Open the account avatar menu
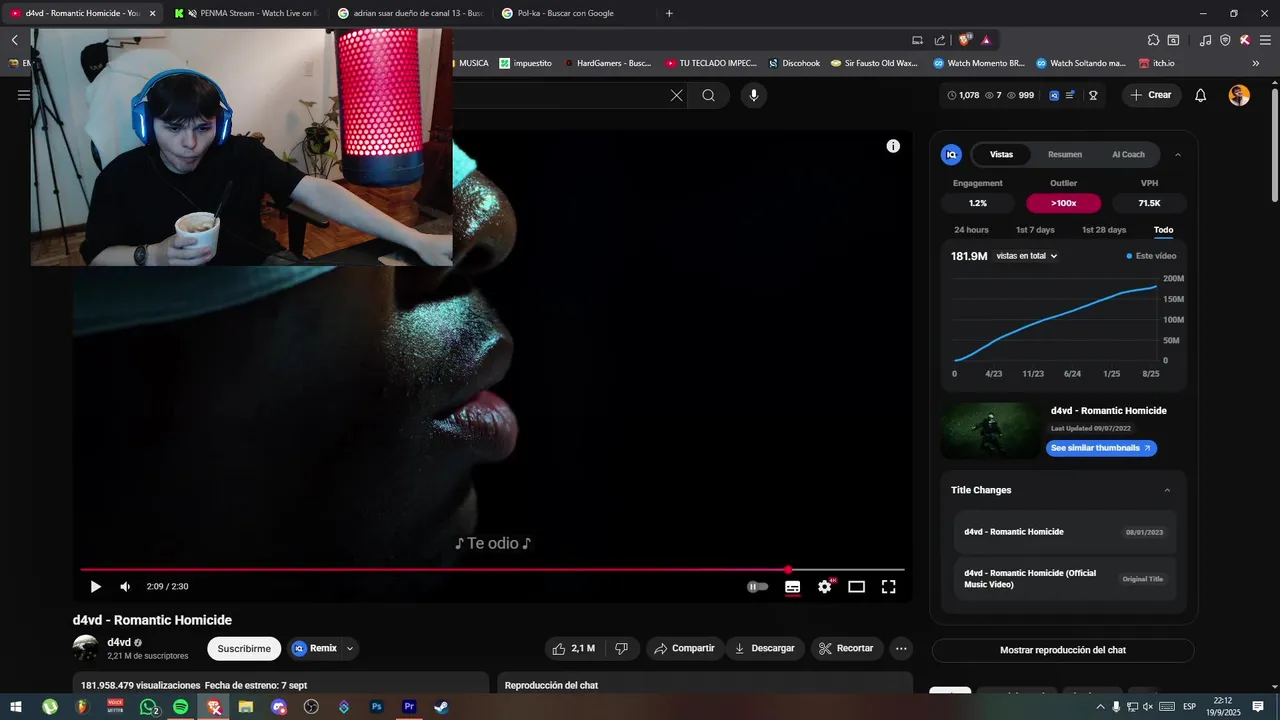 (1239, 95)
